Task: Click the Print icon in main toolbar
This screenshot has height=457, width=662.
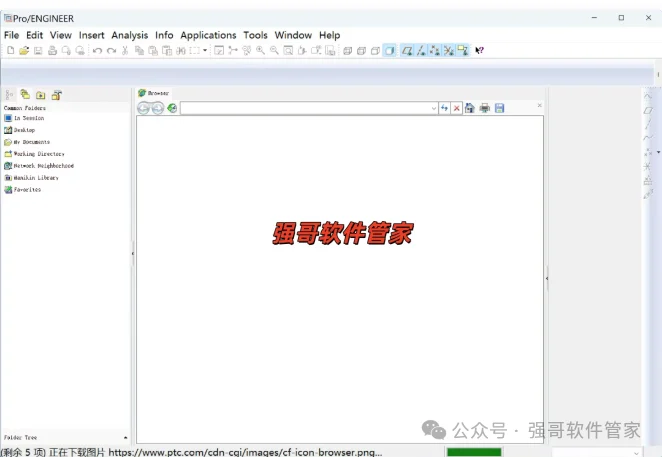Action: [x=52, y=51]
